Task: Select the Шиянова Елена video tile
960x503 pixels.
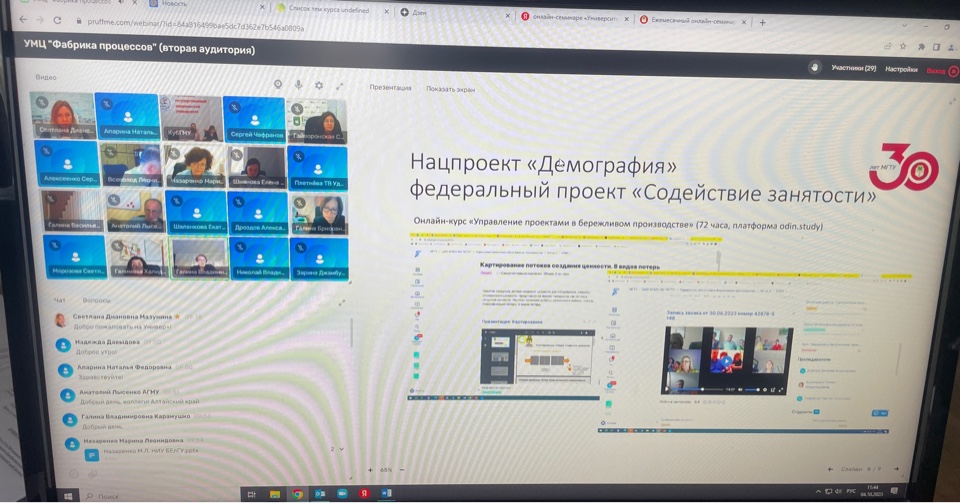Action: [256, 166]
